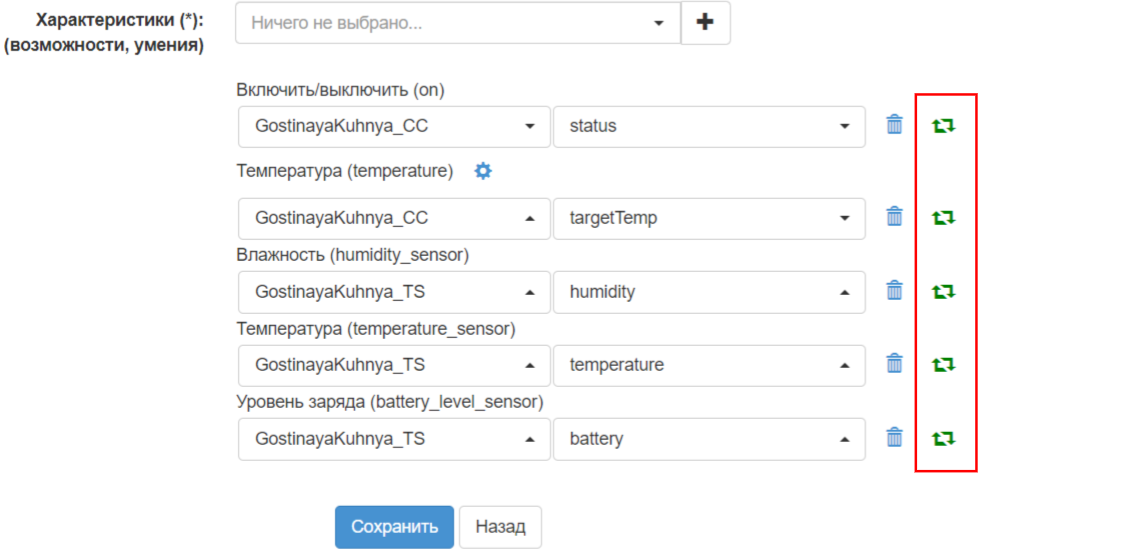The width and height of the screenshot is (1132, 560).
Task: Click the Сохранить button
Action: pos(394,527)
